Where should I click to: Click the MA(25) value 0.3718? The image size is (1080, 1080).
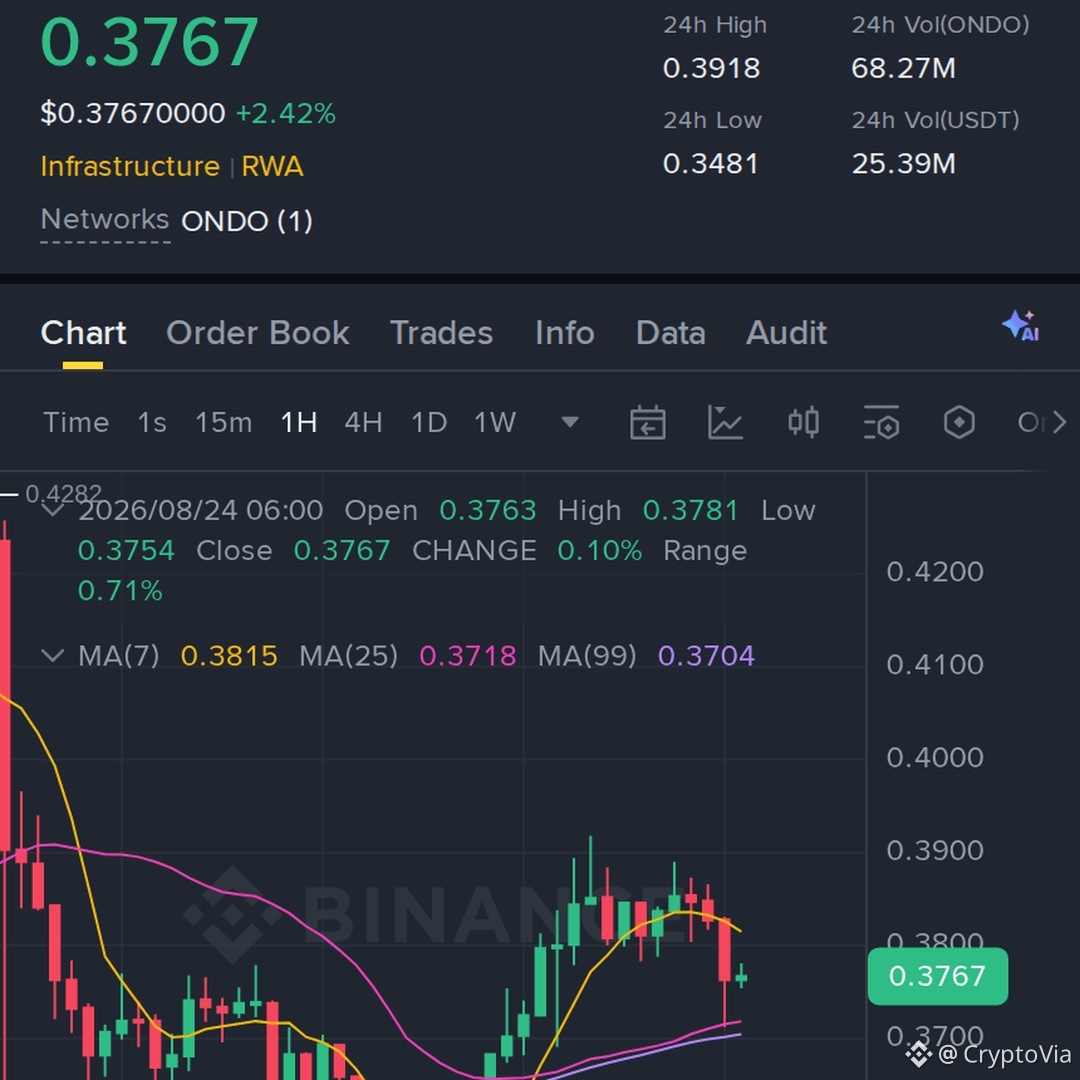[468, 656]
